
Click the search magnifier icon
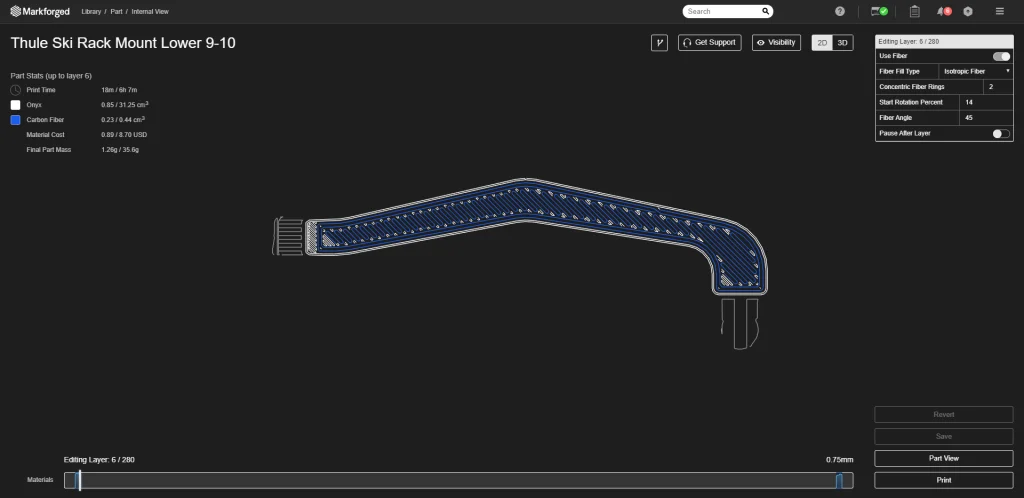pyautogui.click(x=766, y=11)
